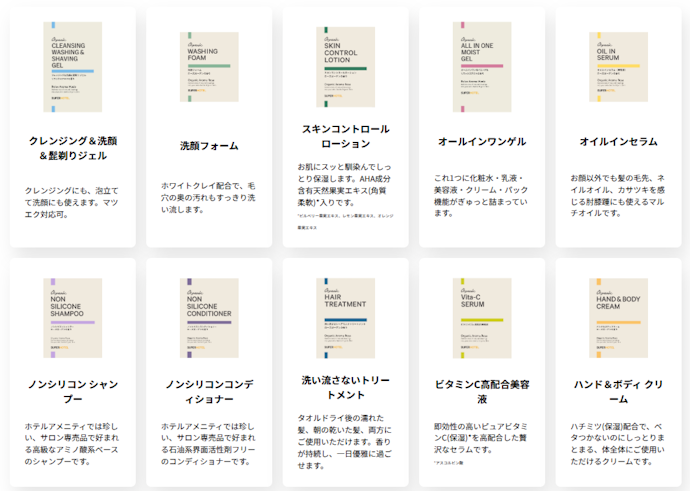Click the Oil In Serum product image

point(618,67)
